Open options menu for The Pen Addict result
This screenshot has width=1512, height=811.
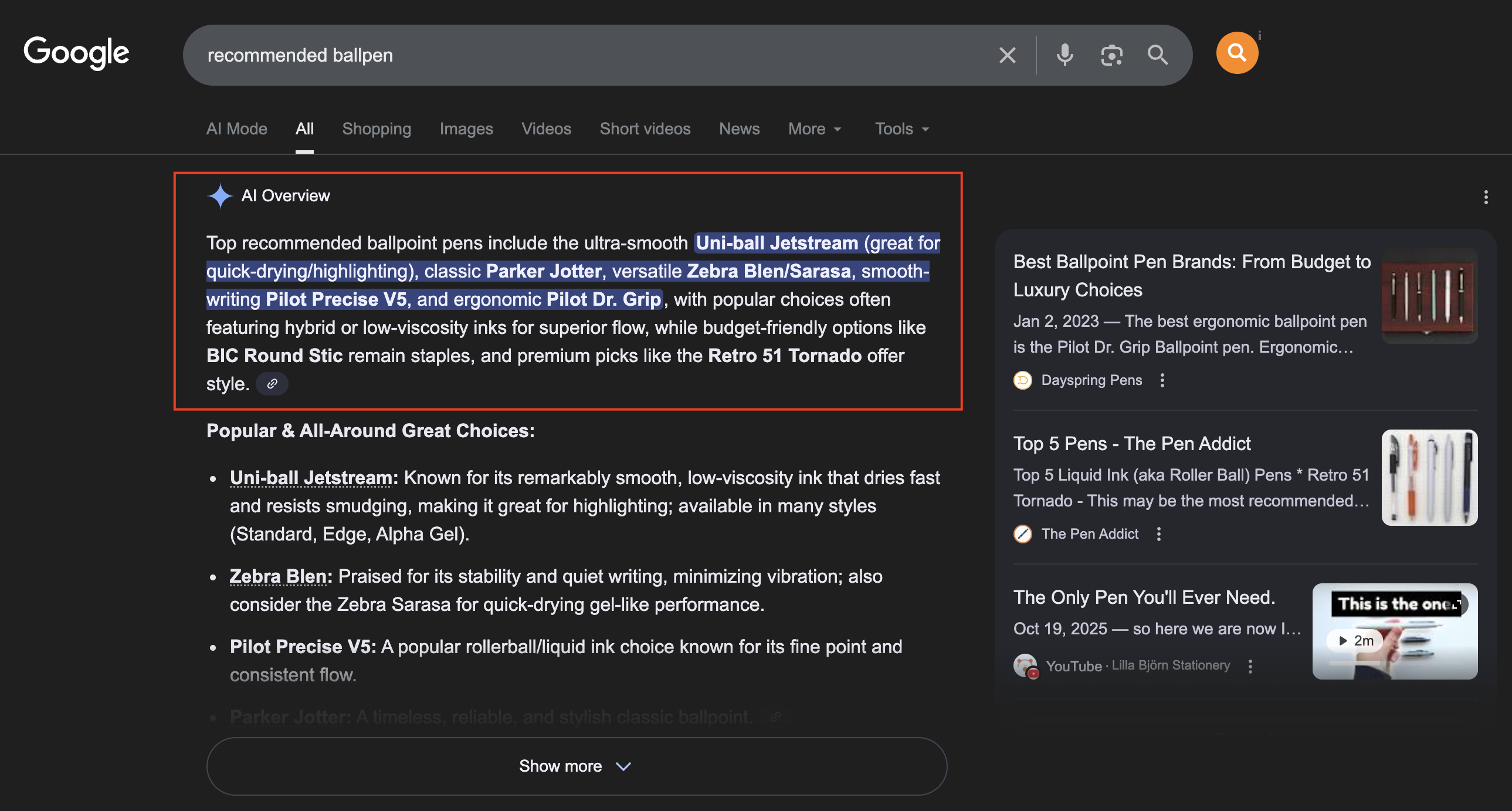(x=1159, y=534)
